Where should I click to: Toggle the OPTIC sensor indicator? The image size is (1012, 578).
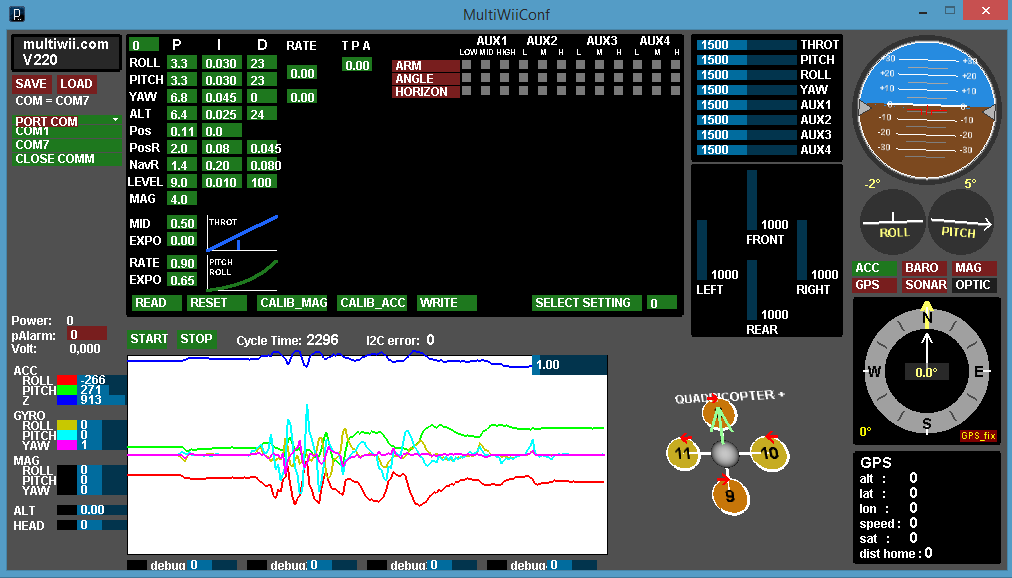coord(975,285)
